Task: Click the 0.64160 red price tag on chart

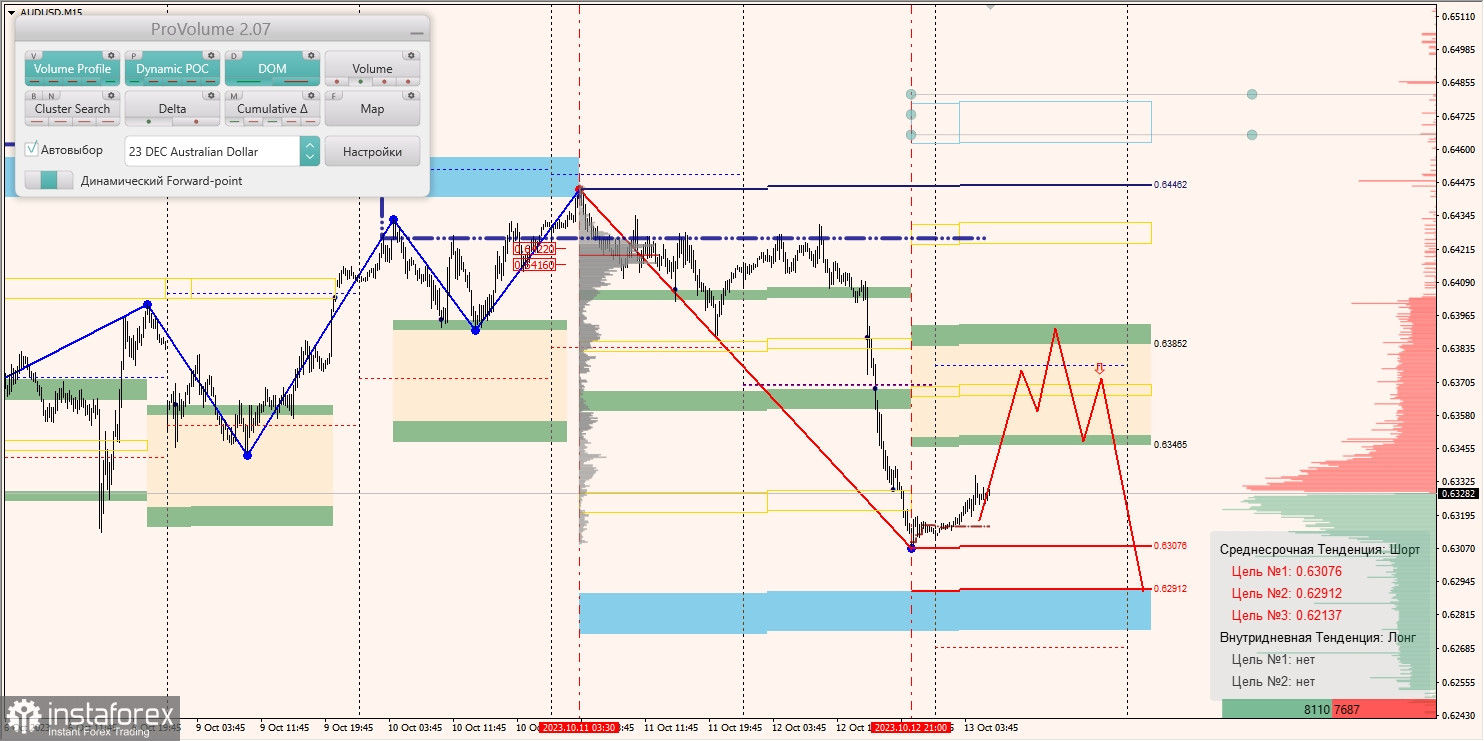Action: tap(535, 265)
